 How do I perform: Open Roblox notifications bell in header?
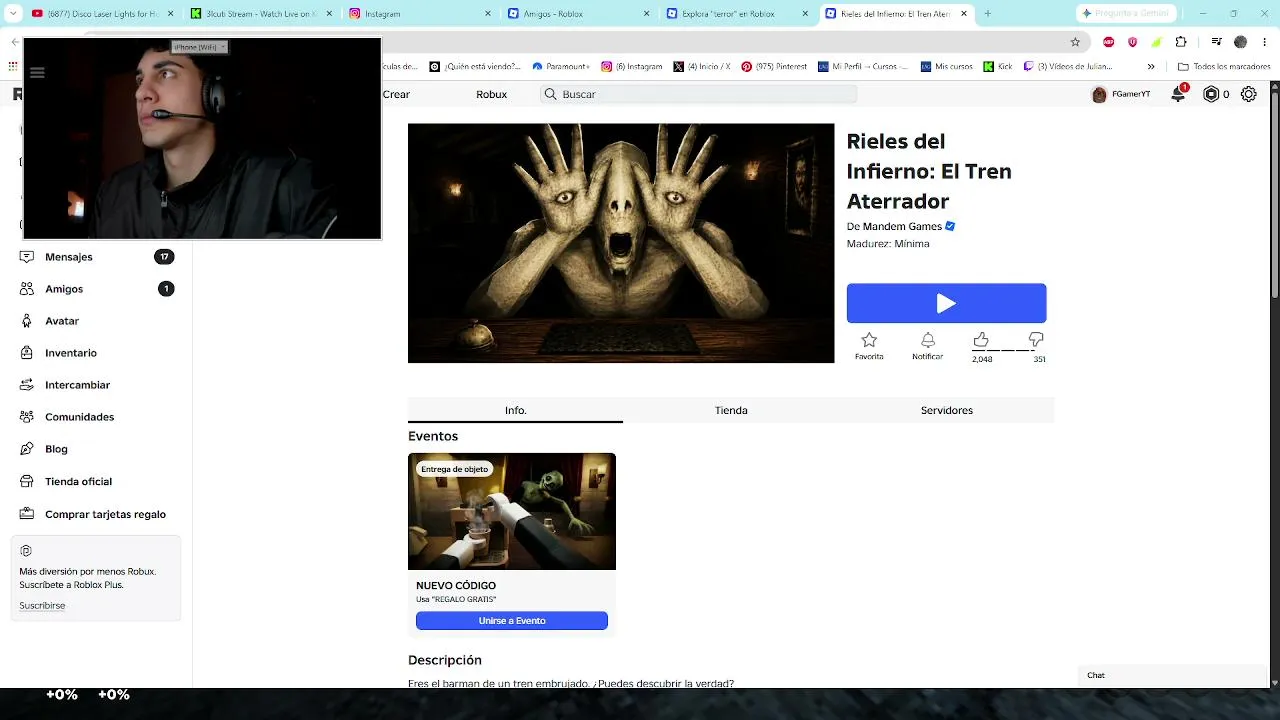[x=1178, y=94]
